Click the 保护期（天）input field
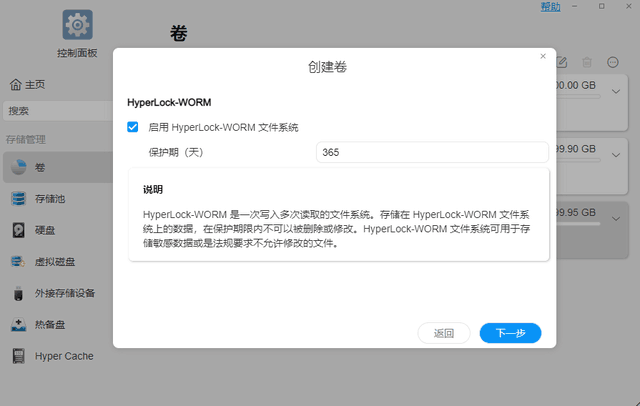The height and width of the screenshot is (406, 640). [x=432, y=152]
